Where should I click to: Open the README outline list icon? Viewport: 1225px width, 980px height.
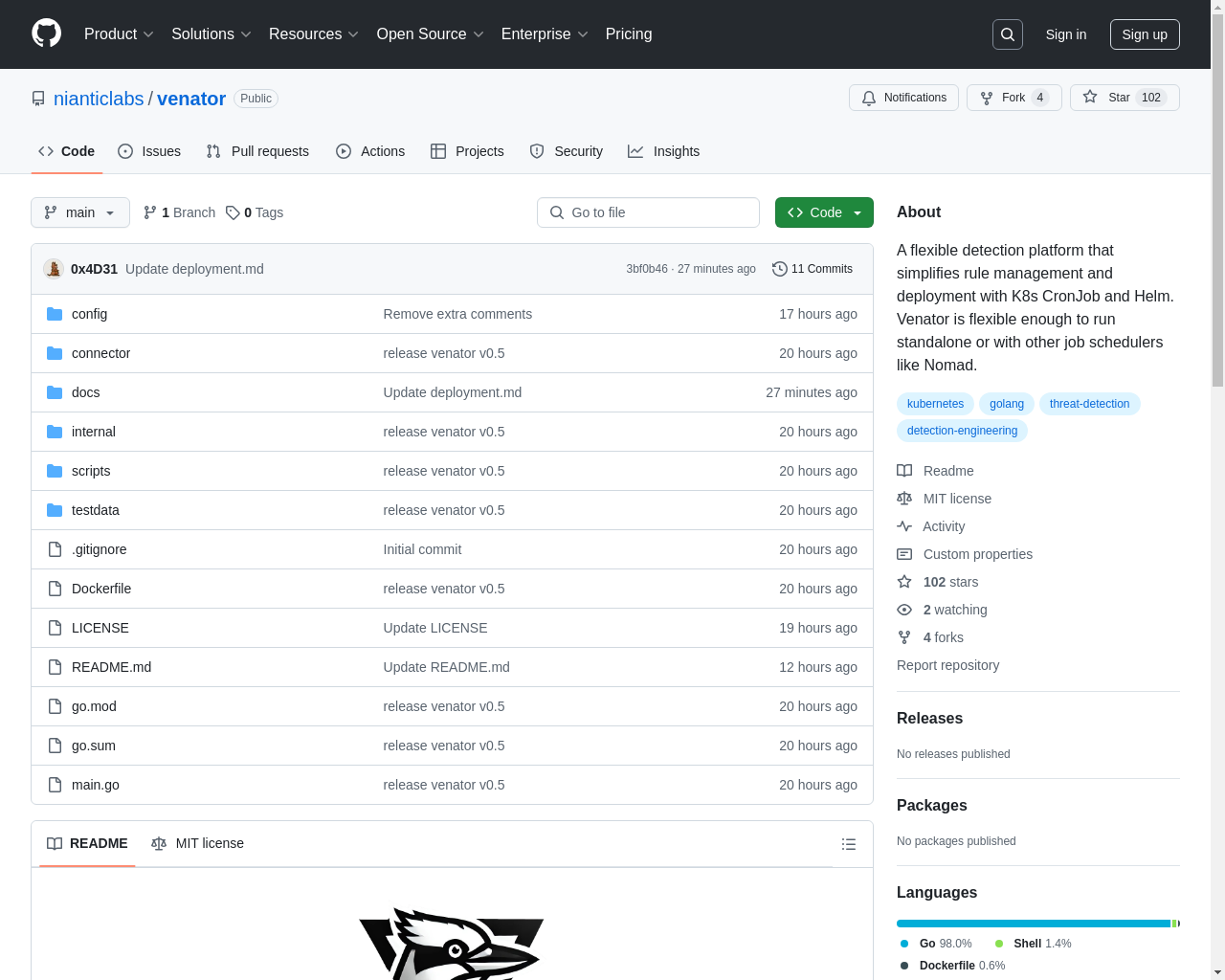849,844
